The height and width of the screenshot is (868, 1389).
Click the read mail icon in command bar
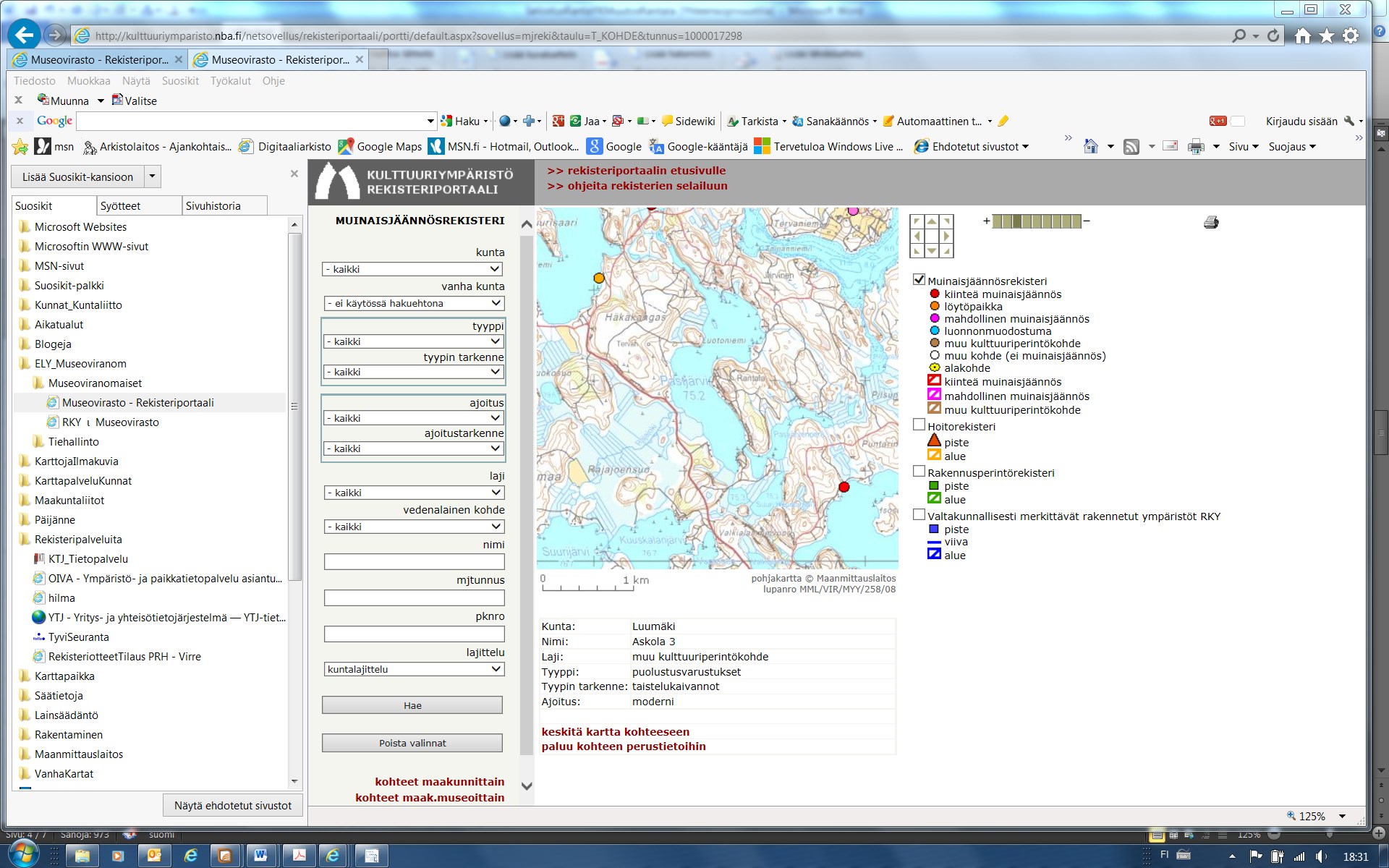1170,146
